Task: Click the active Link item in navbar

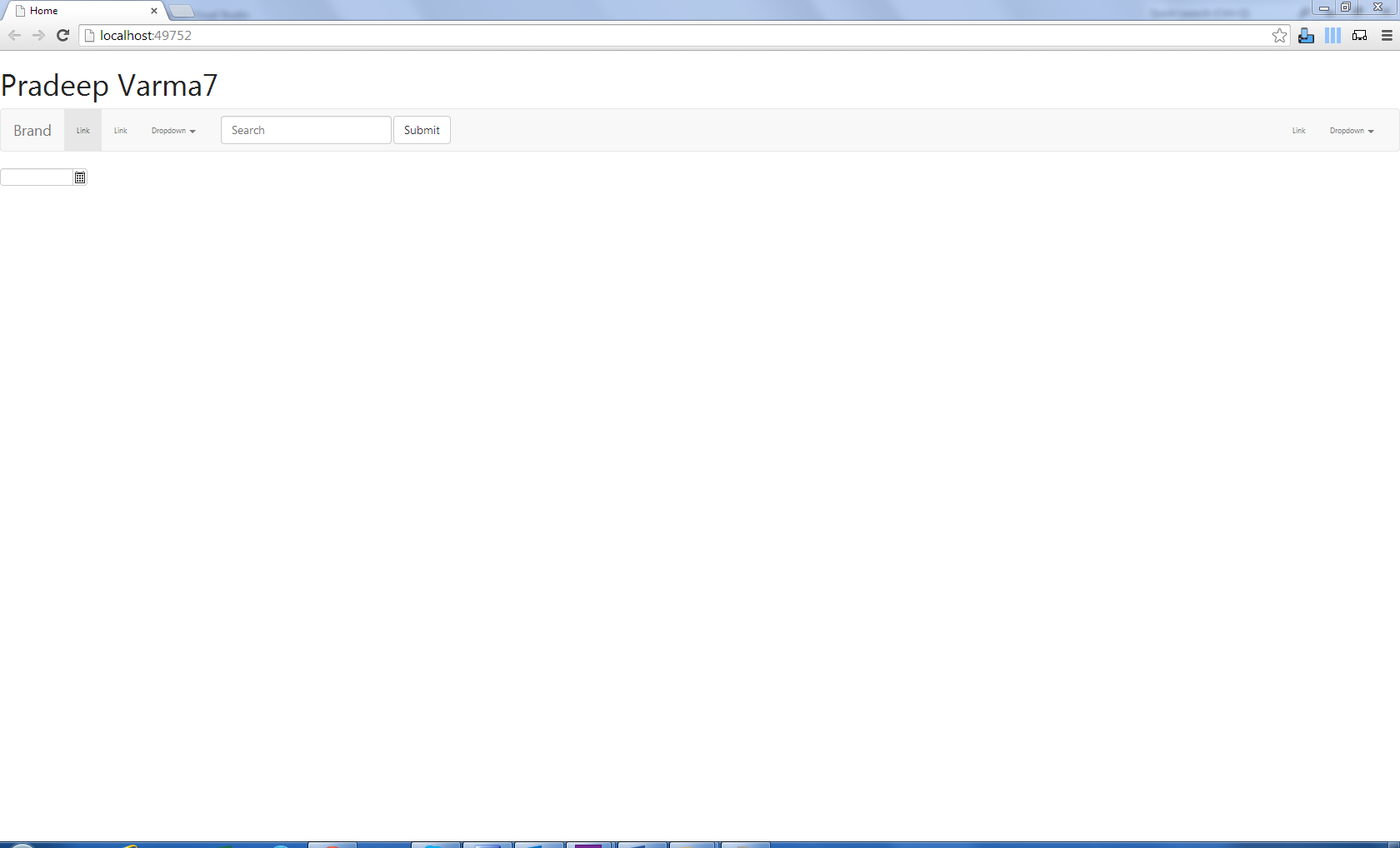Action: 83,131
